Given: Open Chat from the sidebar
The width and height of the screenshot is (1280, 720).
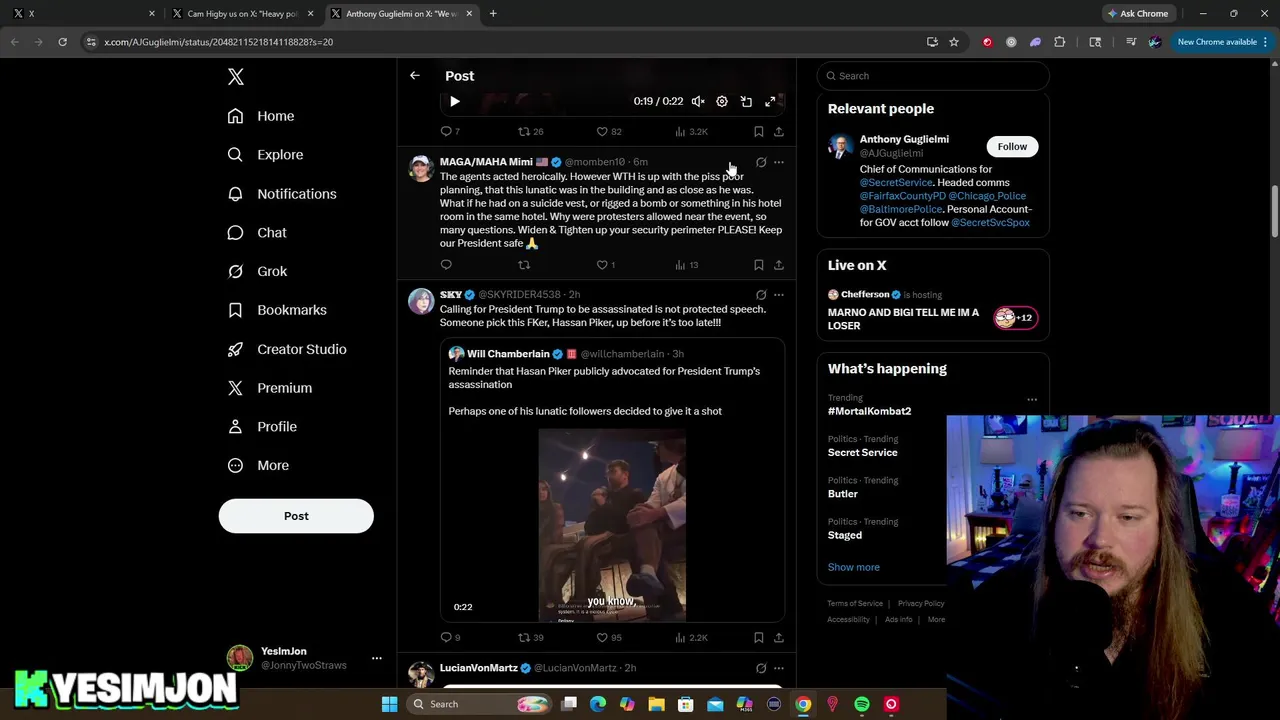Looking at the screenshot, I should tap(256, 233).
